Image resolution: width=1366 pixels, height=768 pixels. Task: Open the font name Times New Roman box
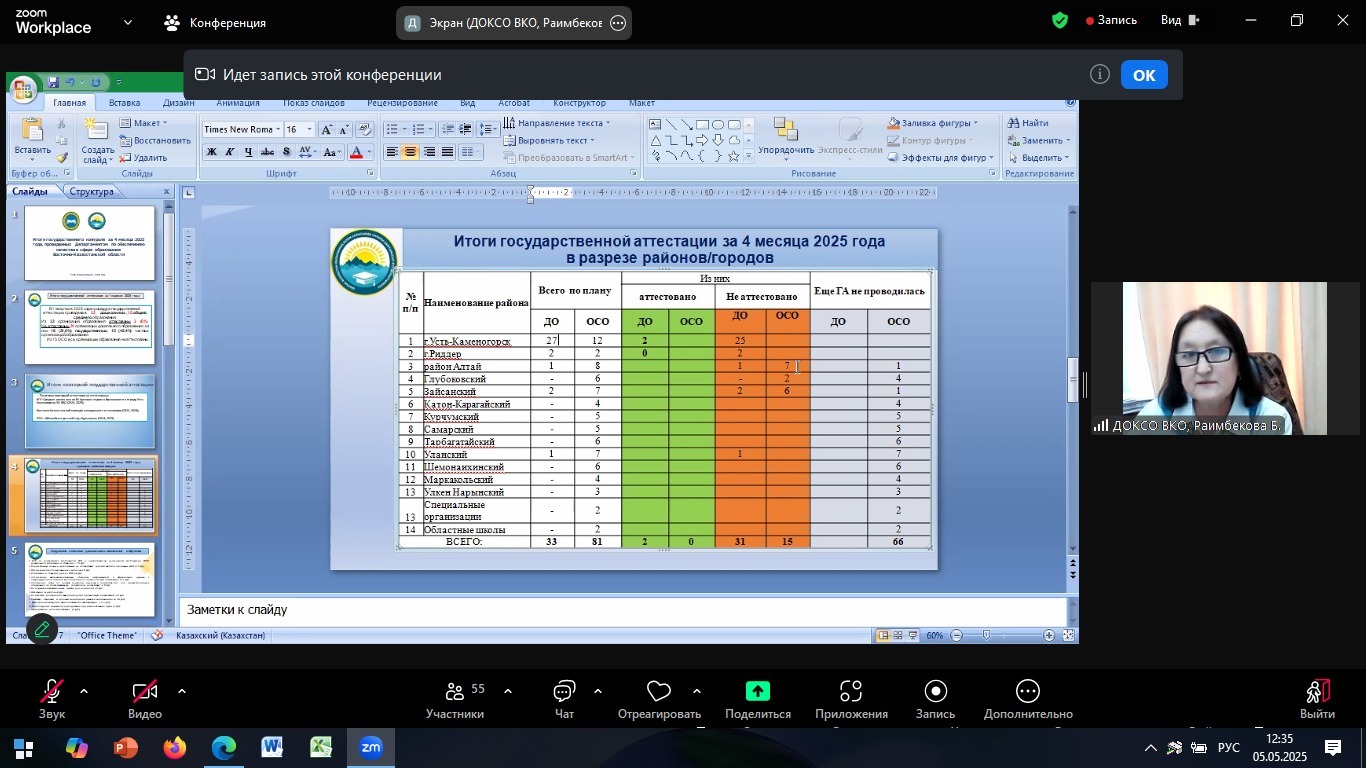coord(241,129)
